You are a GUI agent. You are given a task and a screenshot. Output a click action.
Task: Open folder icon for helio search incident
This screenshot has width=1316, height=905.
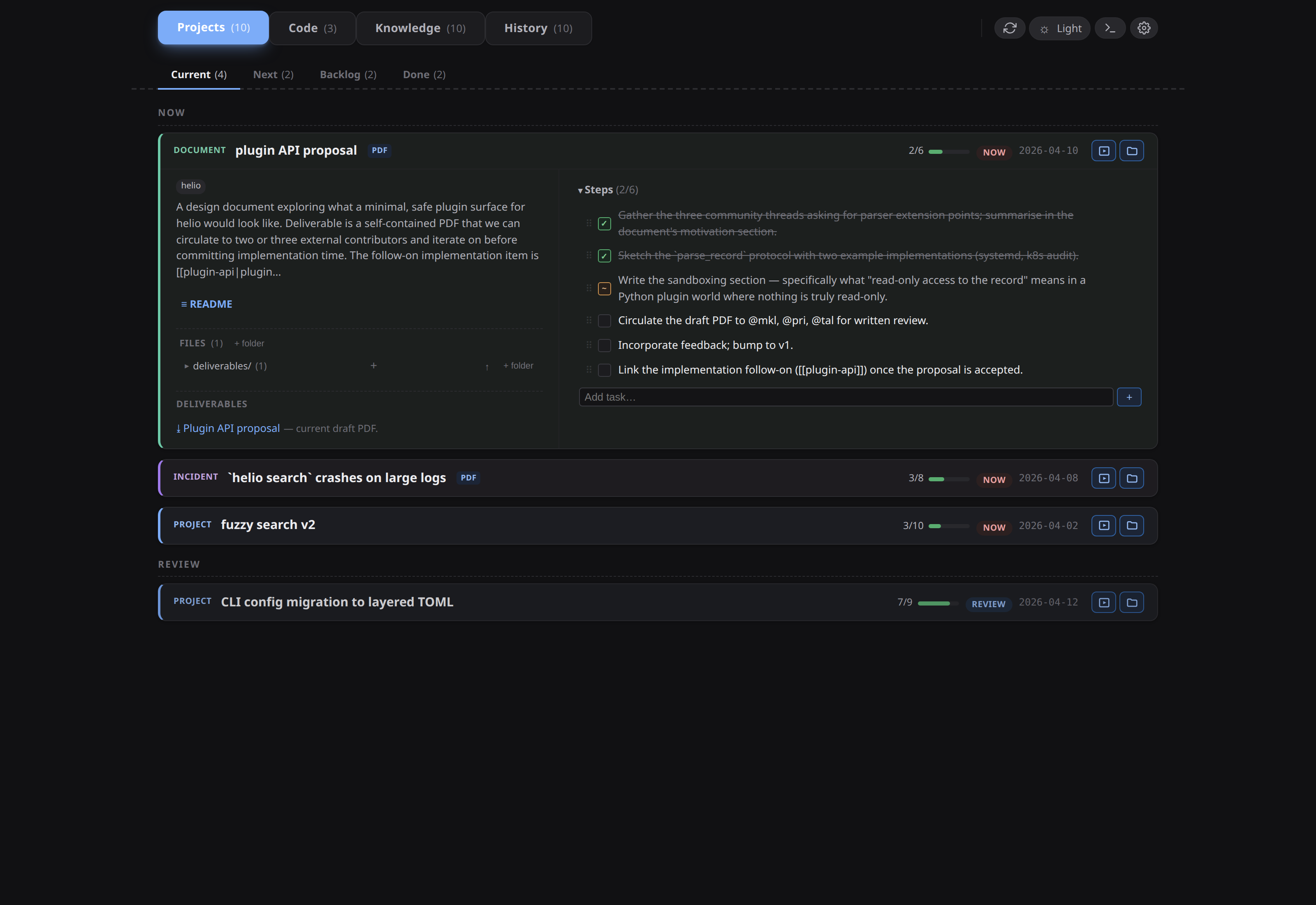(1131, 478)
